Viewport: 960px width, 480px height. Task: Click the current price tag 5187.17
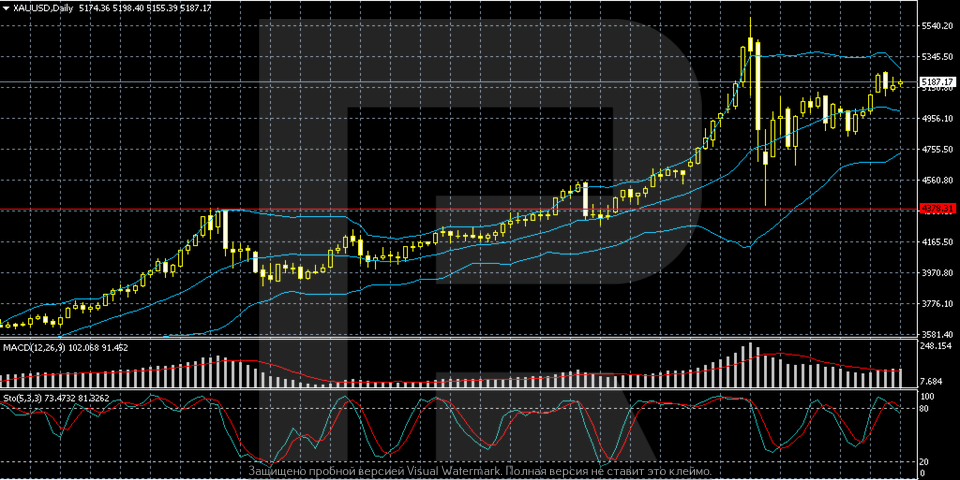[x=936, y=81]
